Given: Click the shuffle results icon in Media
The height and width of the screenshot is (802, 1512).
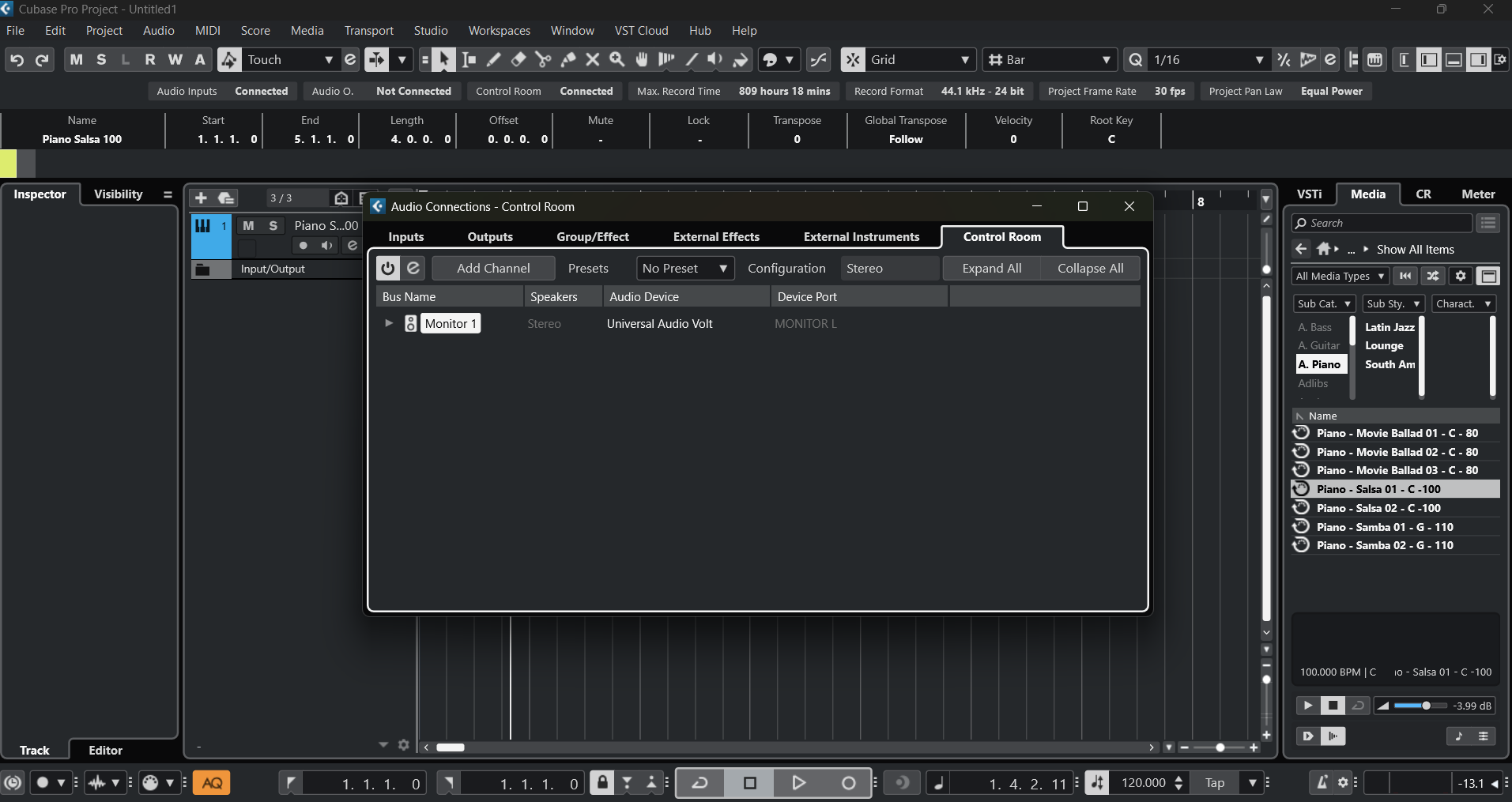Looking at the screenshot, I should pos(1433,276).
